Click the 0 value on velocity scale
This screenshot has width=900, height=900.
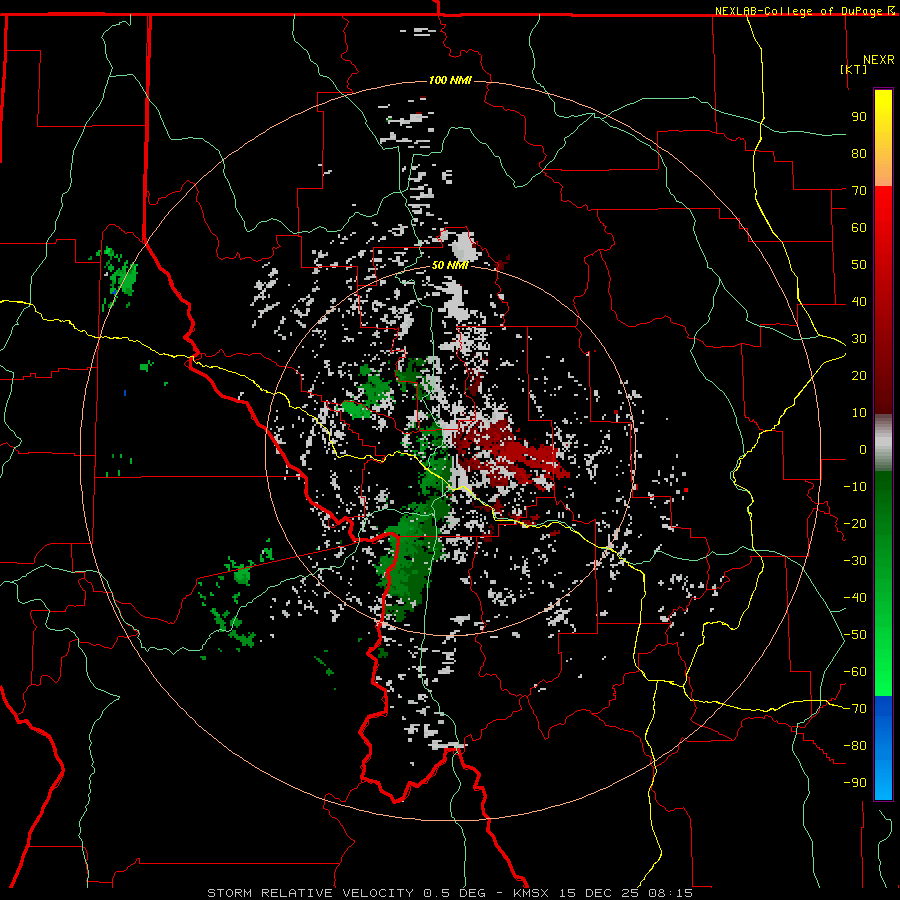tap(863, 449)
